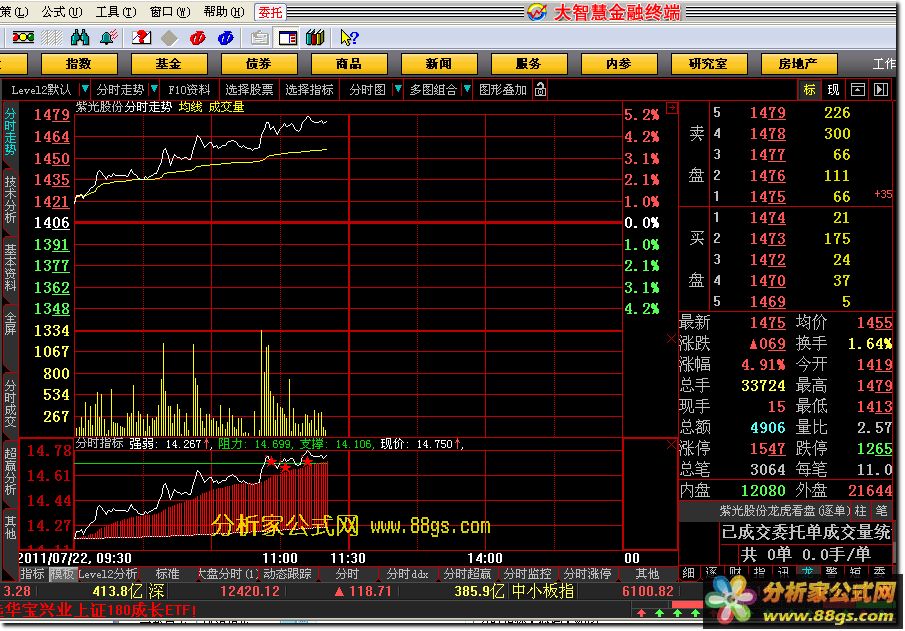Click the 基金 yellow button
The image size is (905, 631).
tap(169, 64)
